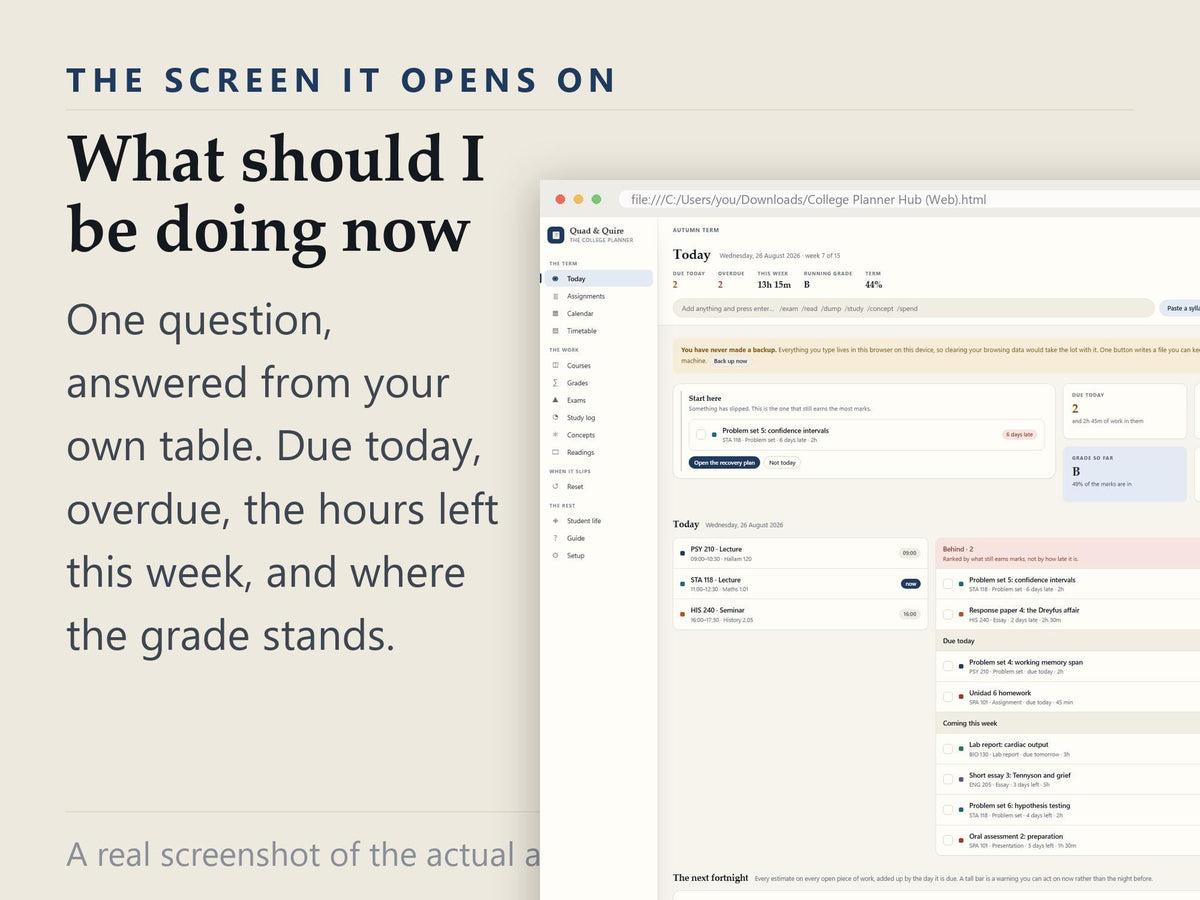Go to Calendar in the sidebar

pos(600,314)
